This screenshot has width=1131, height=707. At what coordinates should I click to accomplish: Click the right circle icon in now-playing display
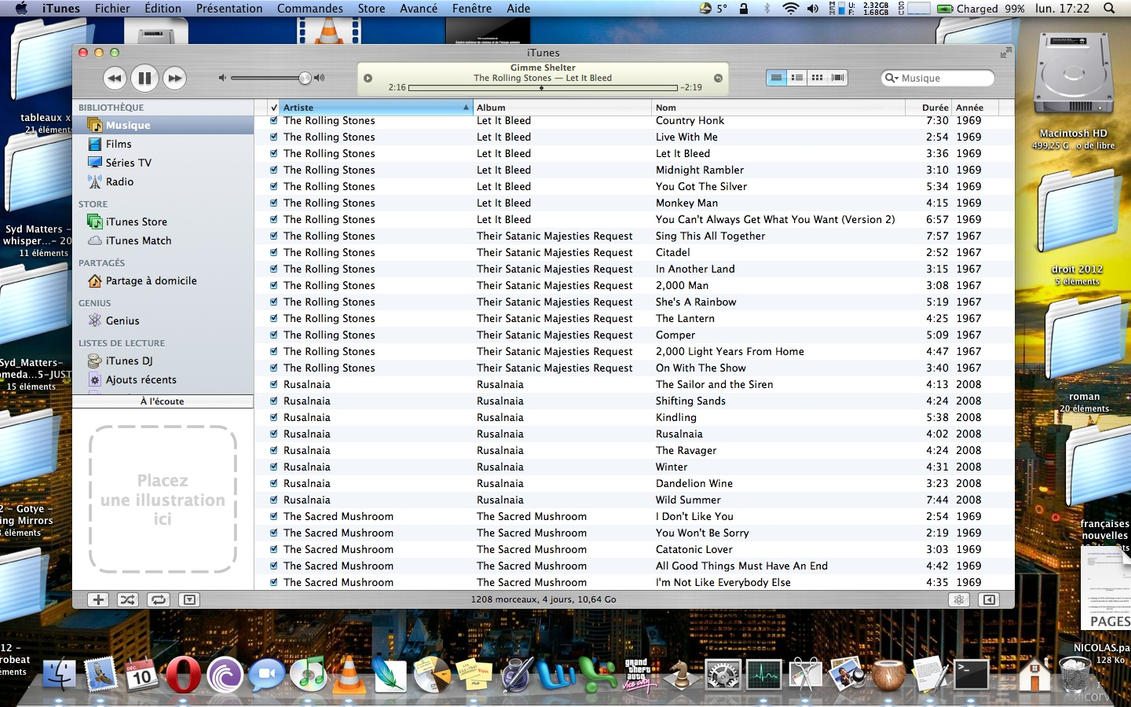(x=718, y=78)
